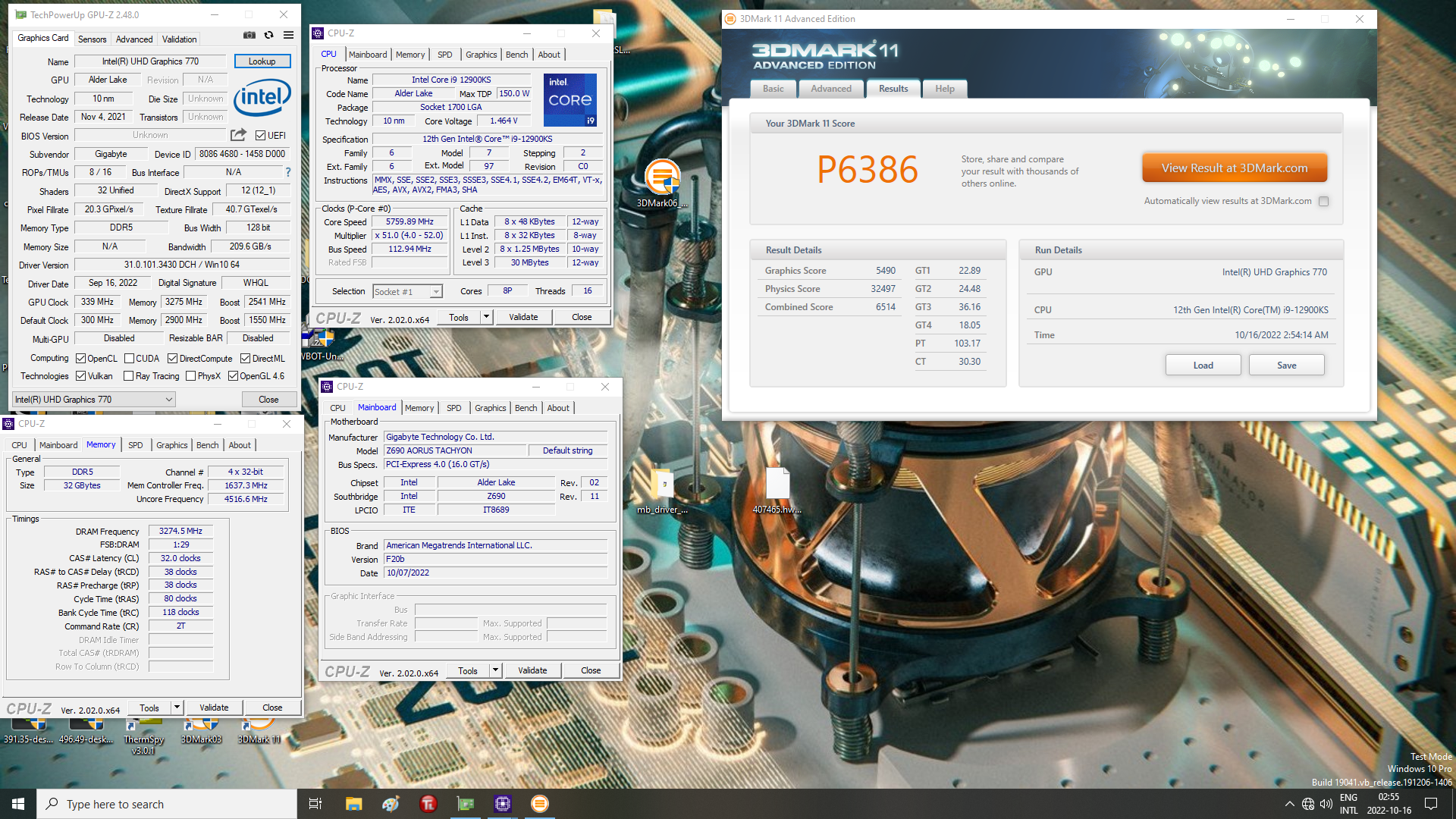Toggle the DirectCompute checkbox

click(x=172, y=359)
